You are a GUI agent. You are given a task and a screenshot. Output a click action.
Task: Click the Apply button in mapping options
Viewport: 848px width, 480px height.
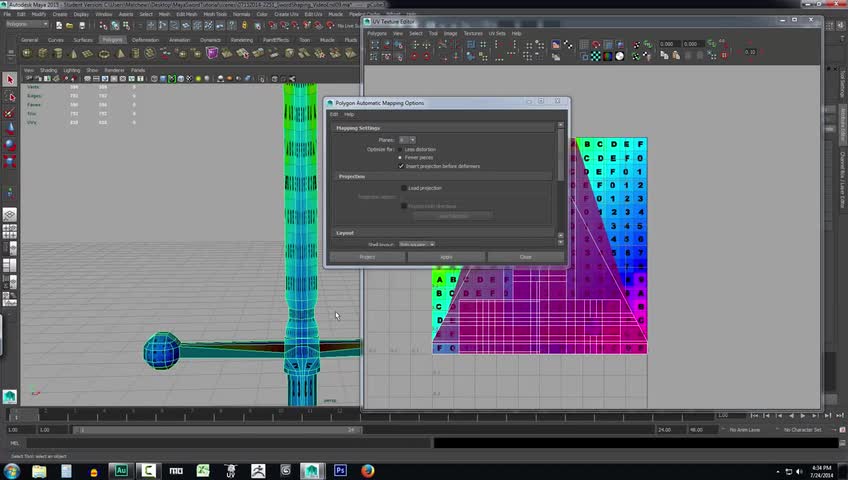(446, 257)
